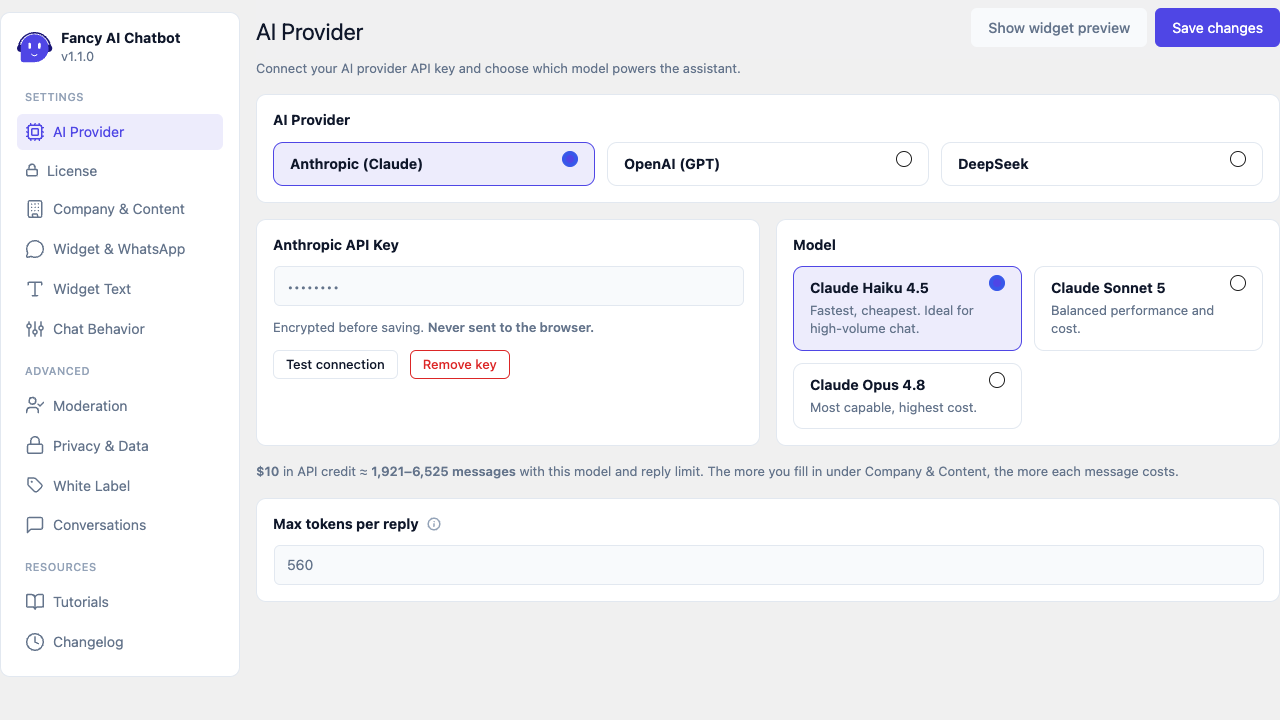Viewport: 1280px width, 720px height.
Task: Open the AI Provider settings page
Action: tap(120, 132)
